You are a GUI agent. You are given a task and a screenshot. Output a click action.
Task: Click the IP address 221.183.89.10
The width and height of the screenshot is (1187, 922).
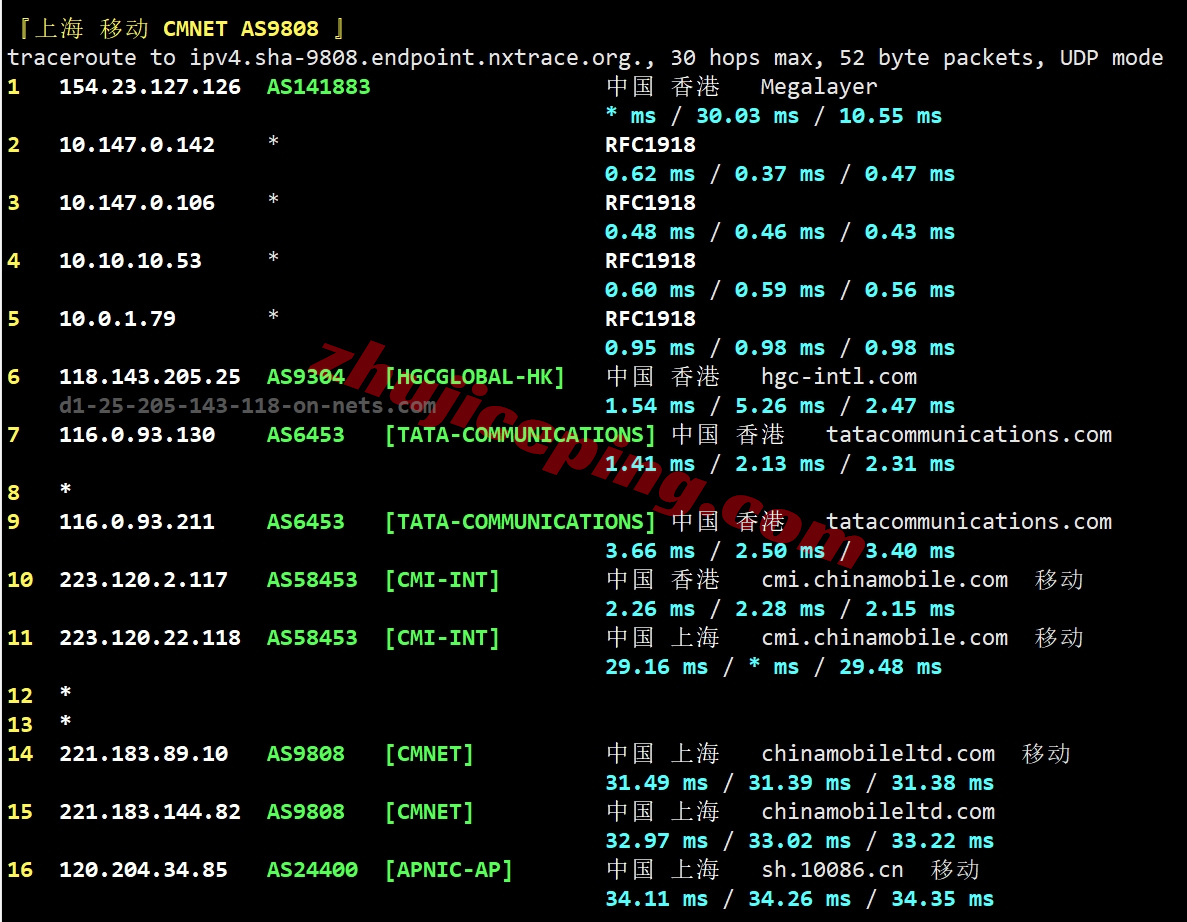coord(143,754)
